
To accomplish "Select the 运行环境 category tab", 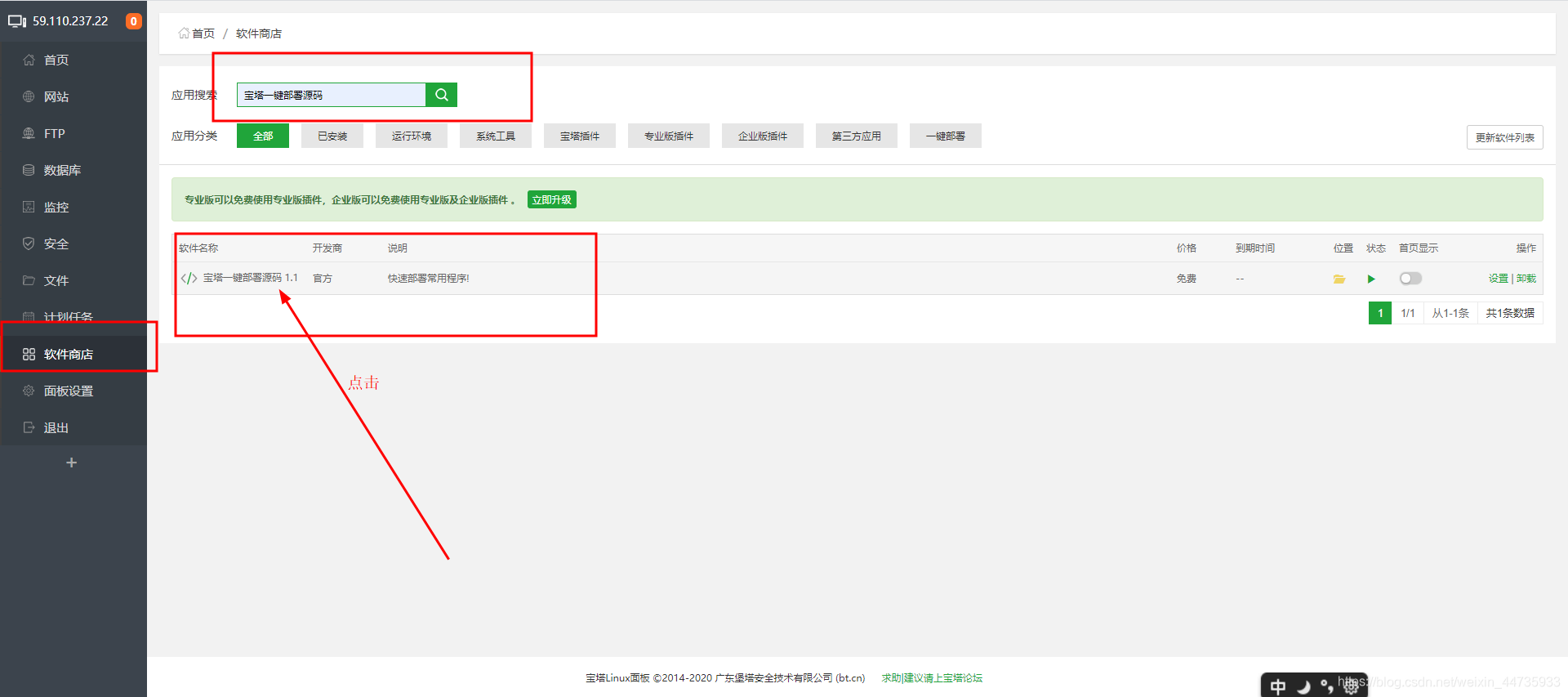I will 412,136.
